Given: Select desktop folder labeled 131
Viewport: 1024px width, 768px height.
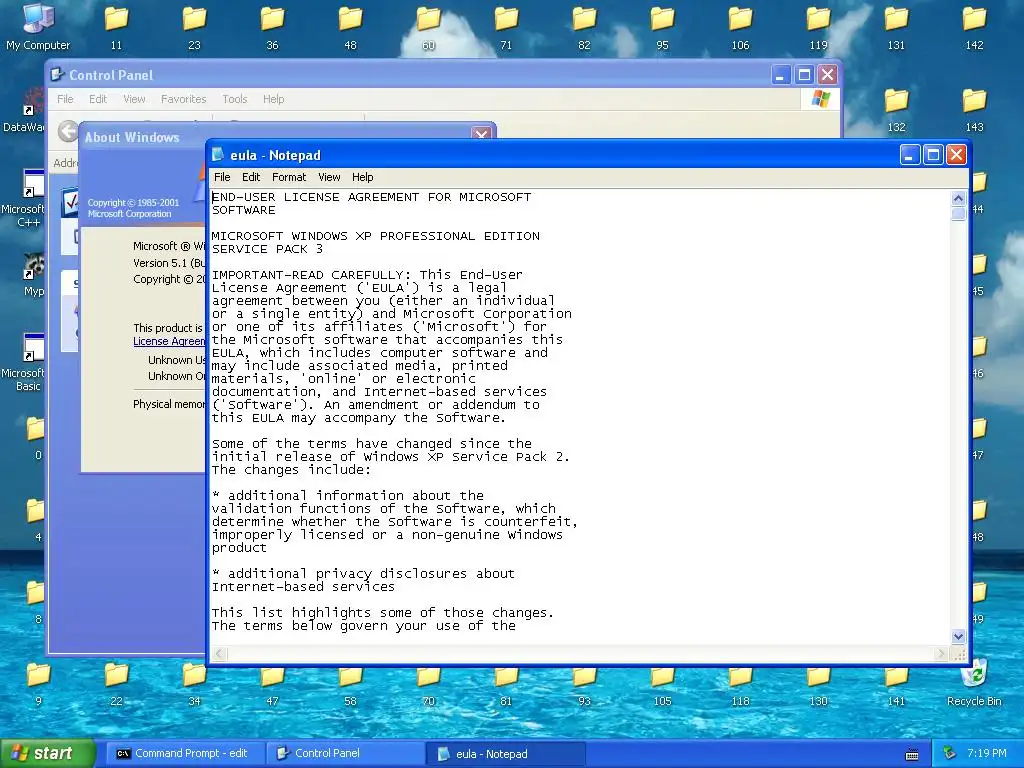Looking at the screenshot, I should tap(896, 27).
